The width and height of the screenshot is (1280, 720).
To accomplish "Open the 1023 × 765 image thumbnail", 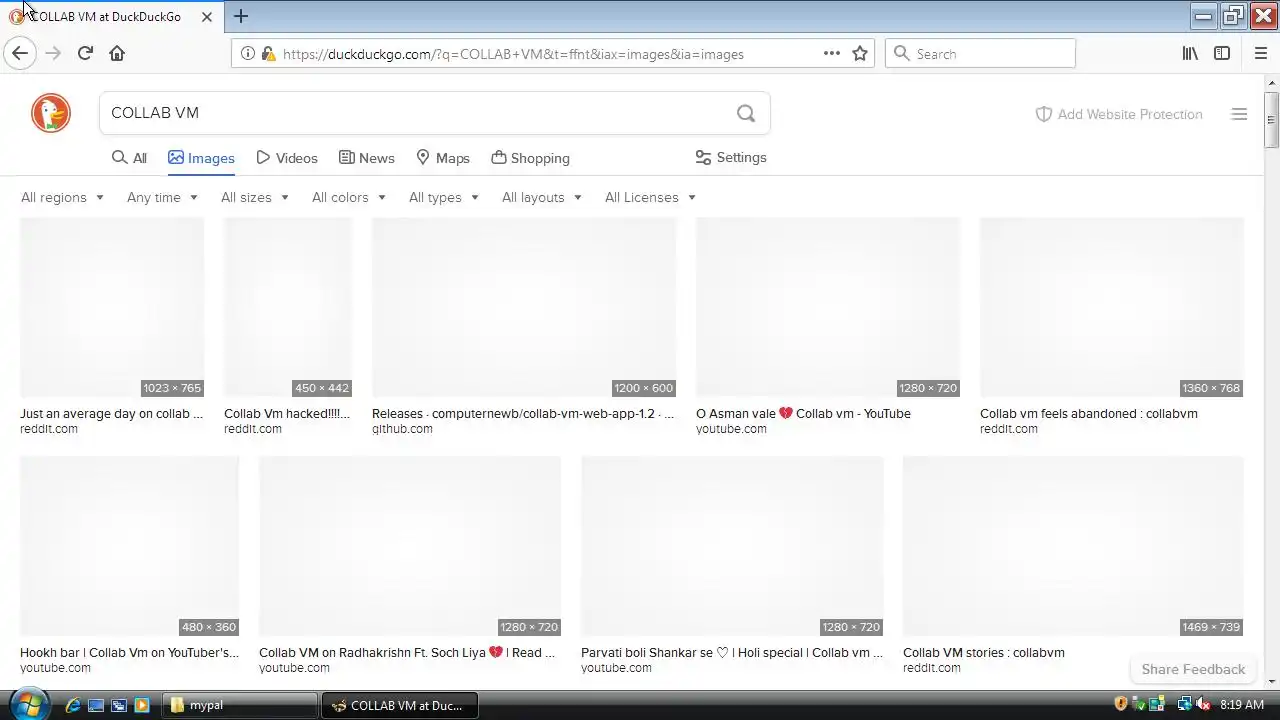I will [112, 308].
